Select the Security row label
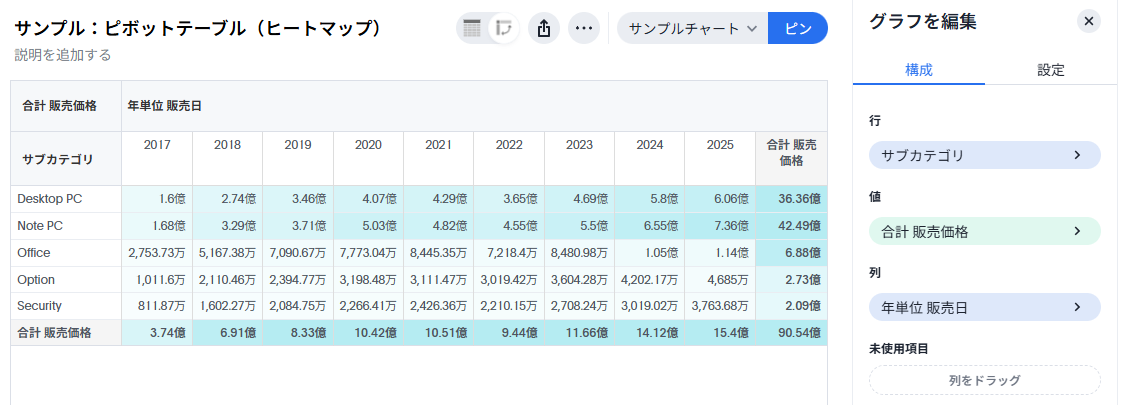 pyautogui.click(x=42, y=306)
